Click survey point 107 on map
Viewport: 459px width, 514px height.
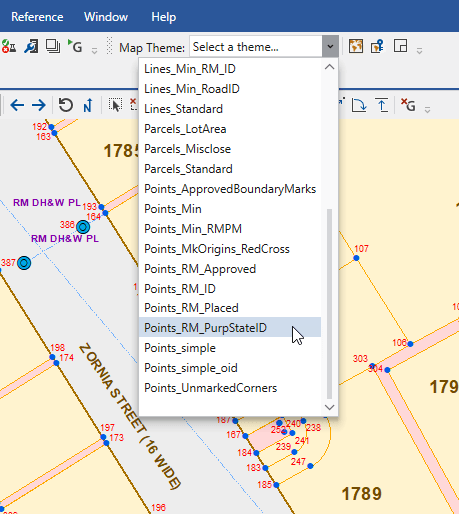click(356, 258)
